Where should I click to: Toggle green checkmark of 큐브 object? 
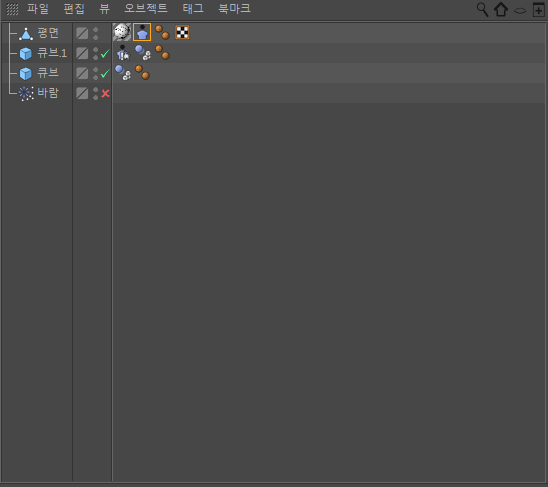point(105,73)
